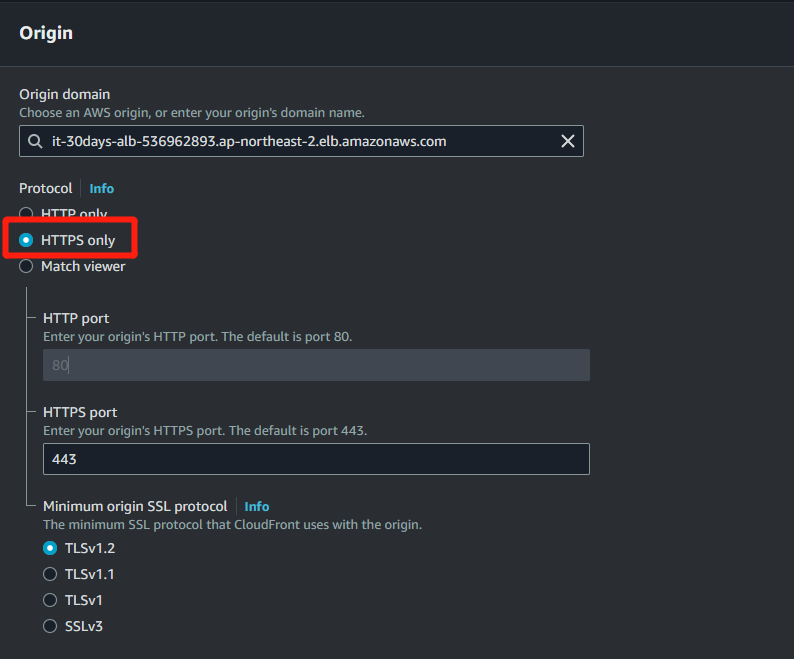The width and height of the screenshot is (794, 659).
Task: Click the HTTP port field showing 80
Action: [x=316, y=365]
